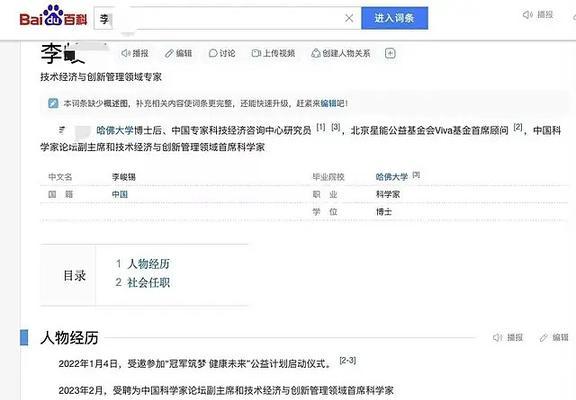Jump to 人物经历 in the catalog
The image size is (576, 400).
[148, 264]
